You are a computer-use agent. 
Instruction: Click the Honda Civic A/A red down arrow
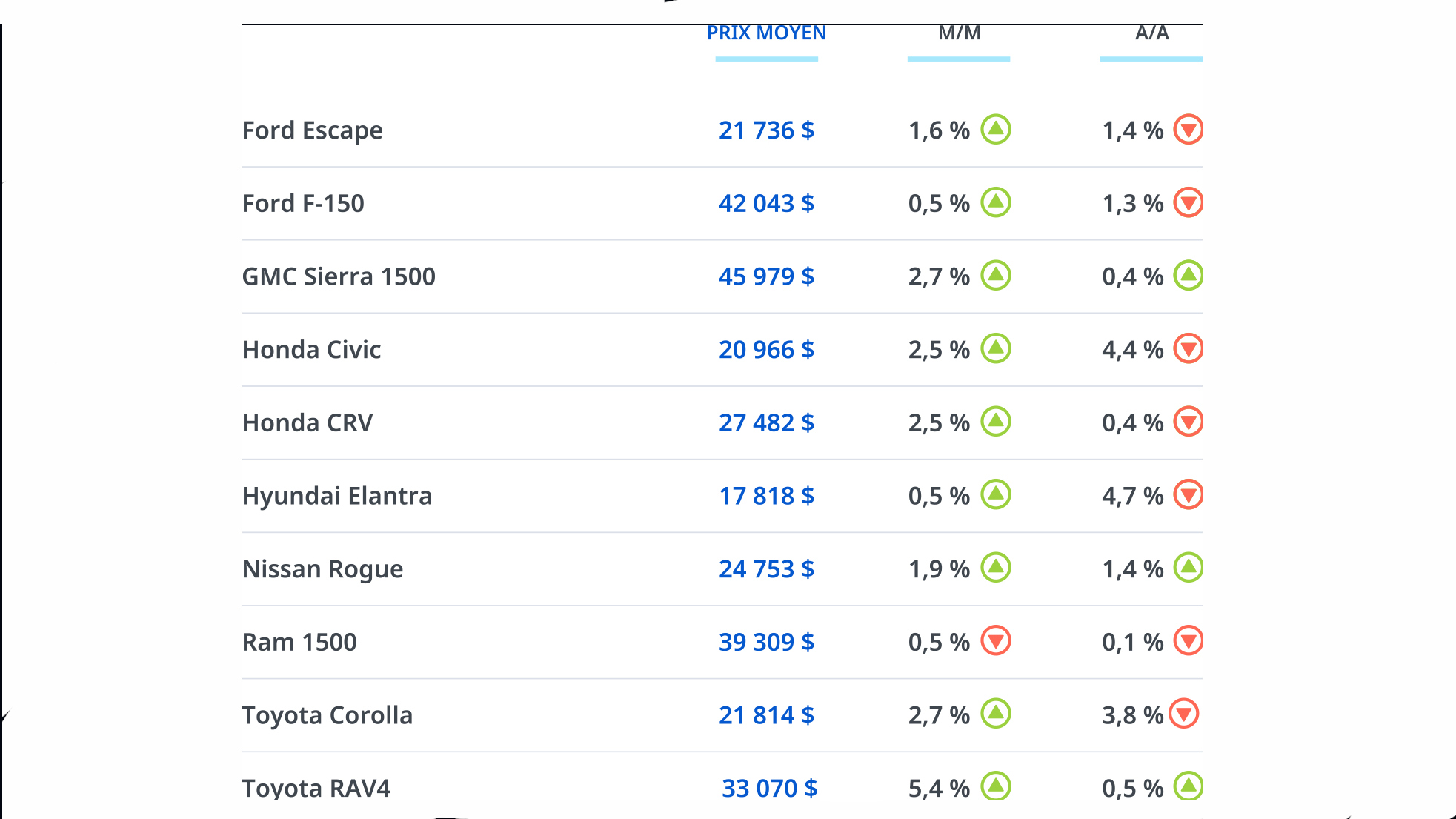click(x=1188, y=349)
